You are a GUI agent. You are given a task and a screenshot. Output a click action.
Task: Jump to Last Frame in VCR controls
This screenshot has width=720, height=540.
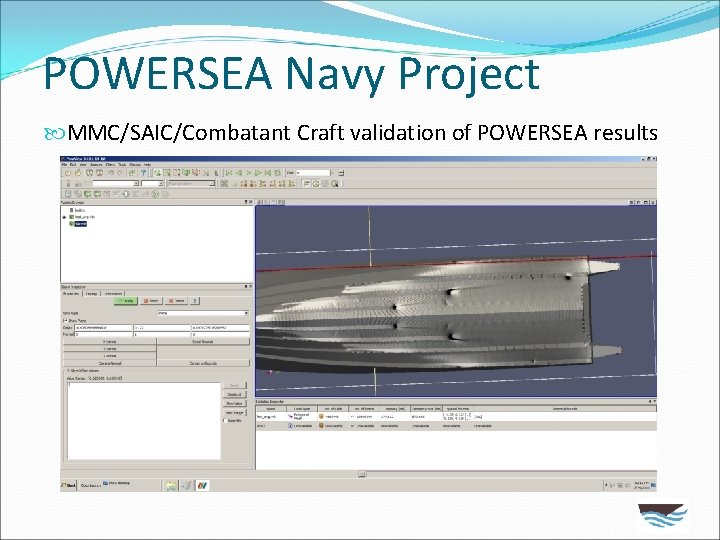click(x=268, y=173)
